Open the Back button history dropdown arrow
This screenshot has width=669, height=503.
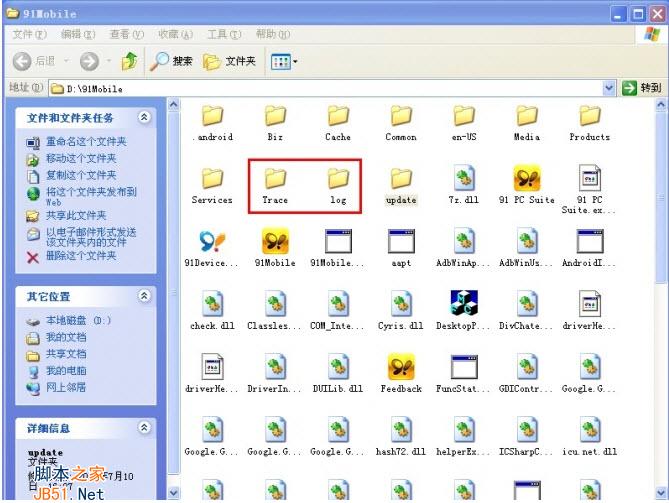pos(67,61)
